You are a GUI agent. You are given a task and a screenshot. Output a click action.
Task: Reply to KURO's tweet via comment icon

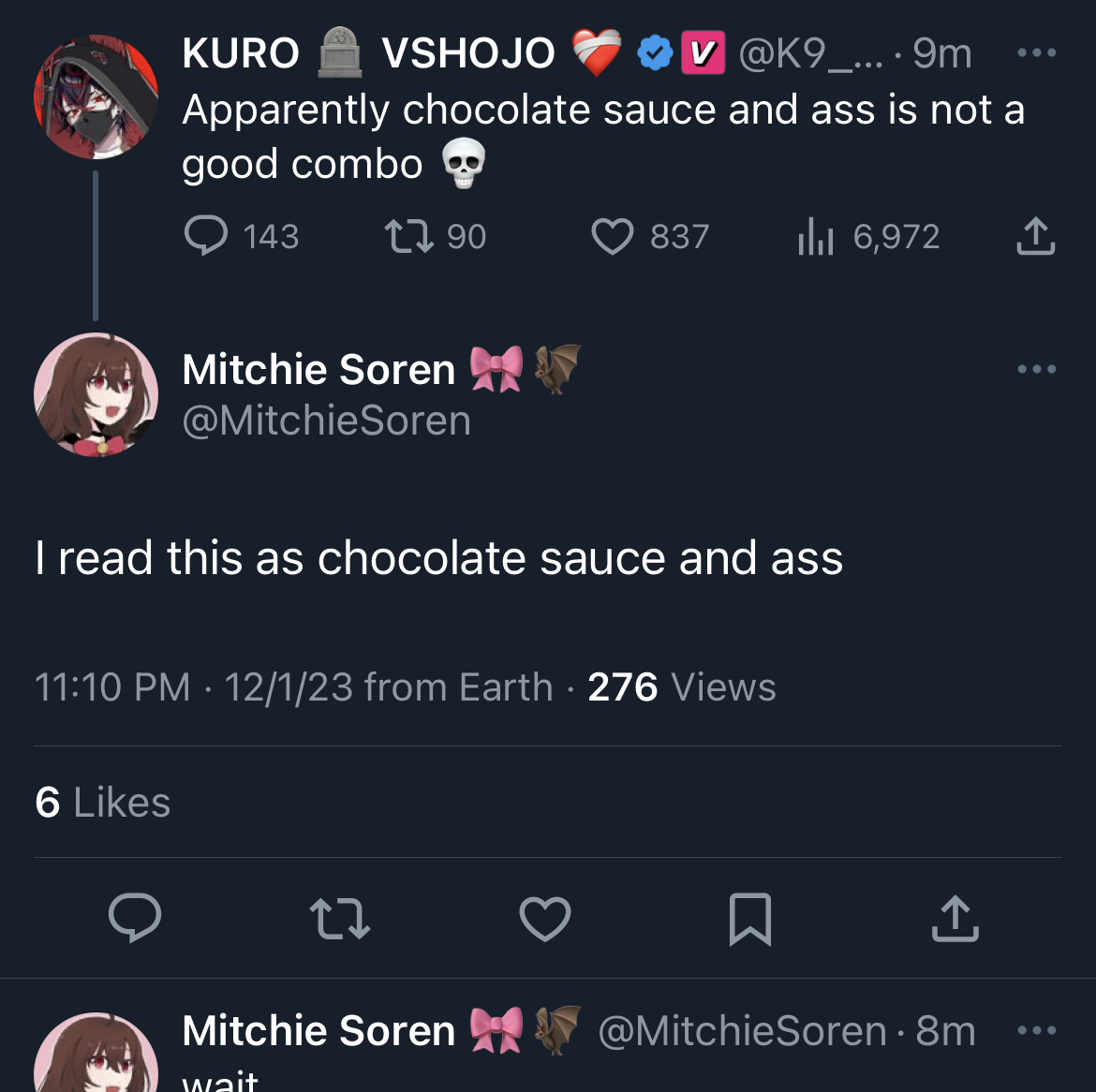(206, 236)
